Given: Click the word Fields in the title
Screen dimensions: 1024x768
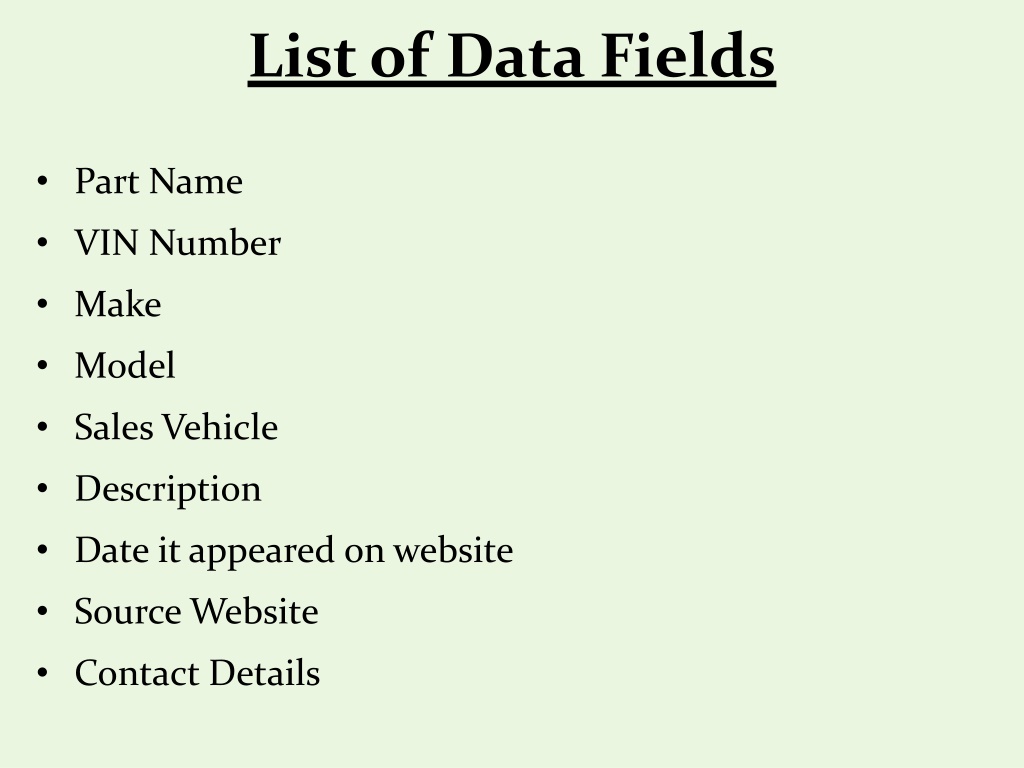Looking at the screenshot, I should (x=687, y=56).
